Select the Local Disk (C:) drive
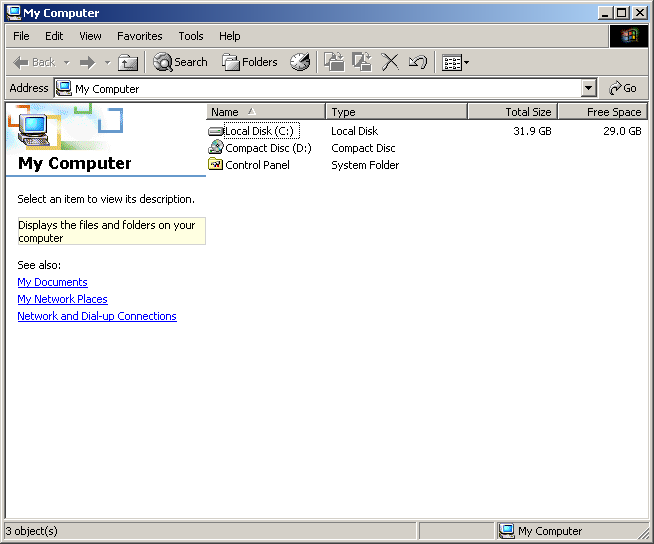The width and height of the screenshot is (654, 544). coord(258,131)
